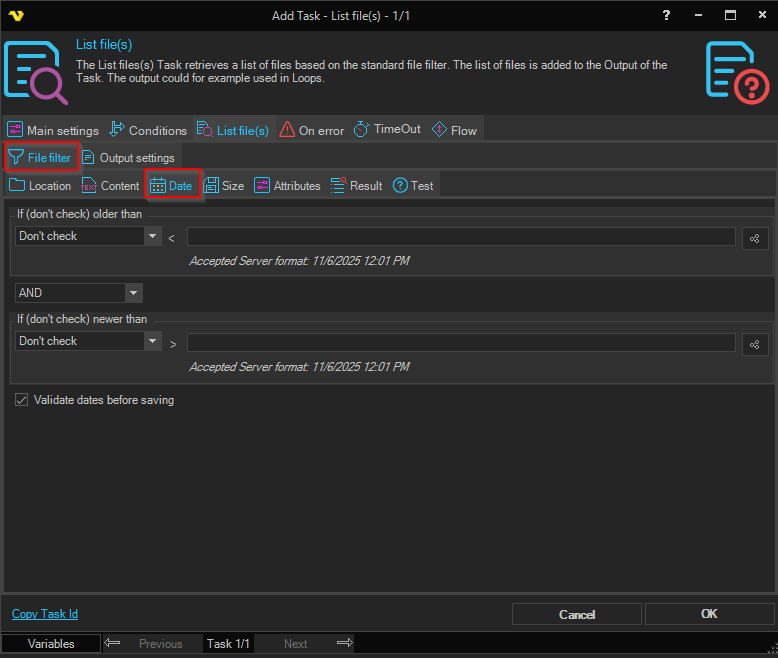Image resolution: width=778 pixels, height=658 pixels.
Task: Click the Cancel button
Action: [577, 614]
